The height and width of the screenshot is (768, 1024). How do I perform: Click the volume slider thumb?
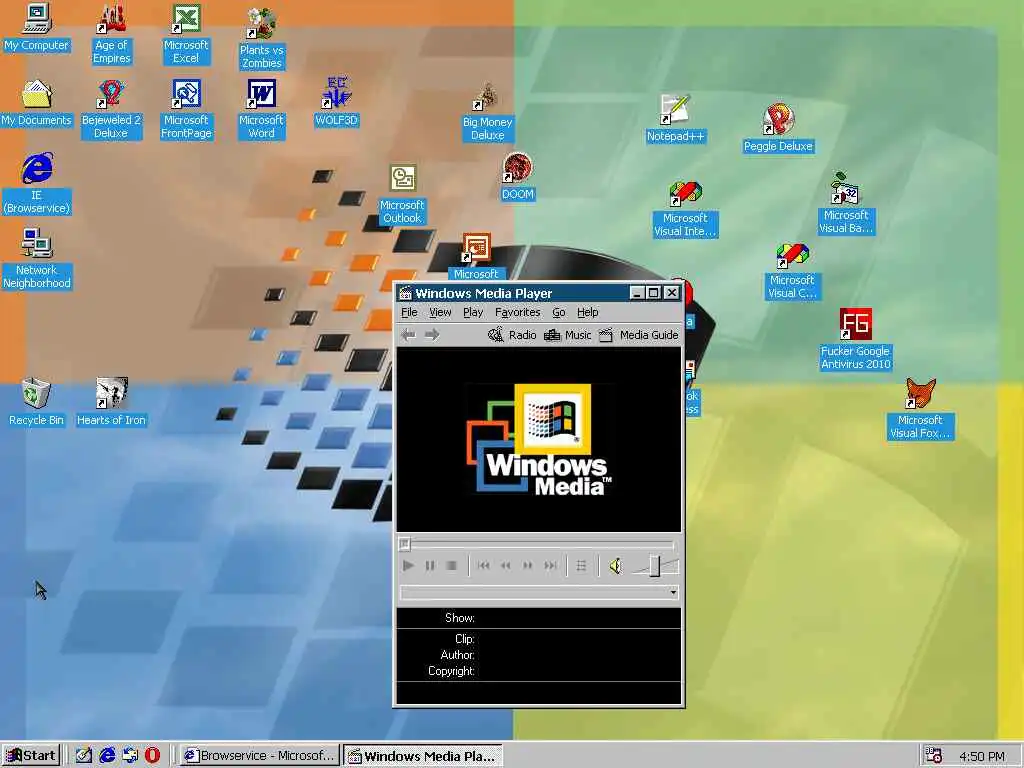tap(654, 566)
